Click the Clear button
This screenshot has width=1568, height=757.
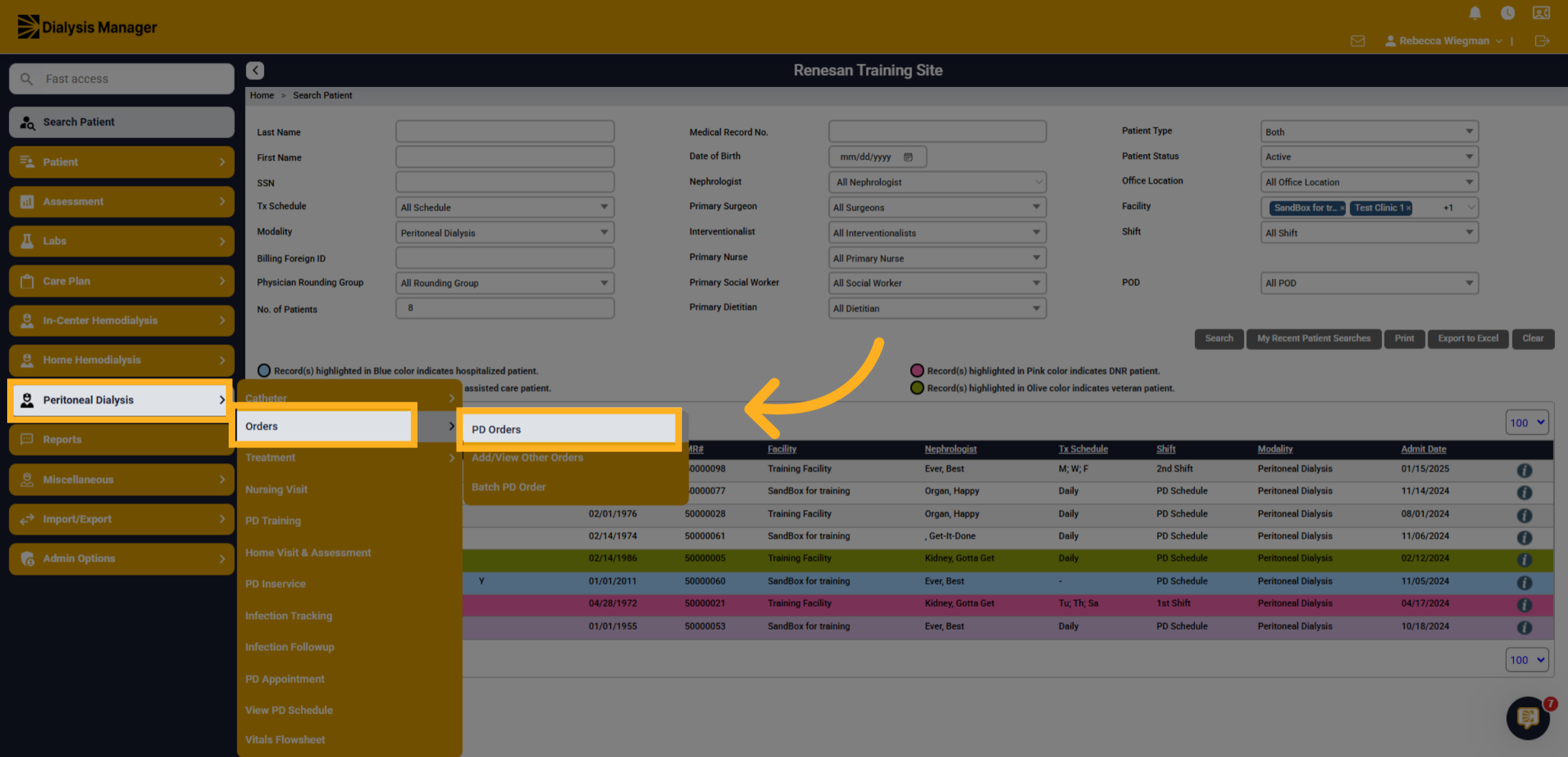coord(1533,338)
